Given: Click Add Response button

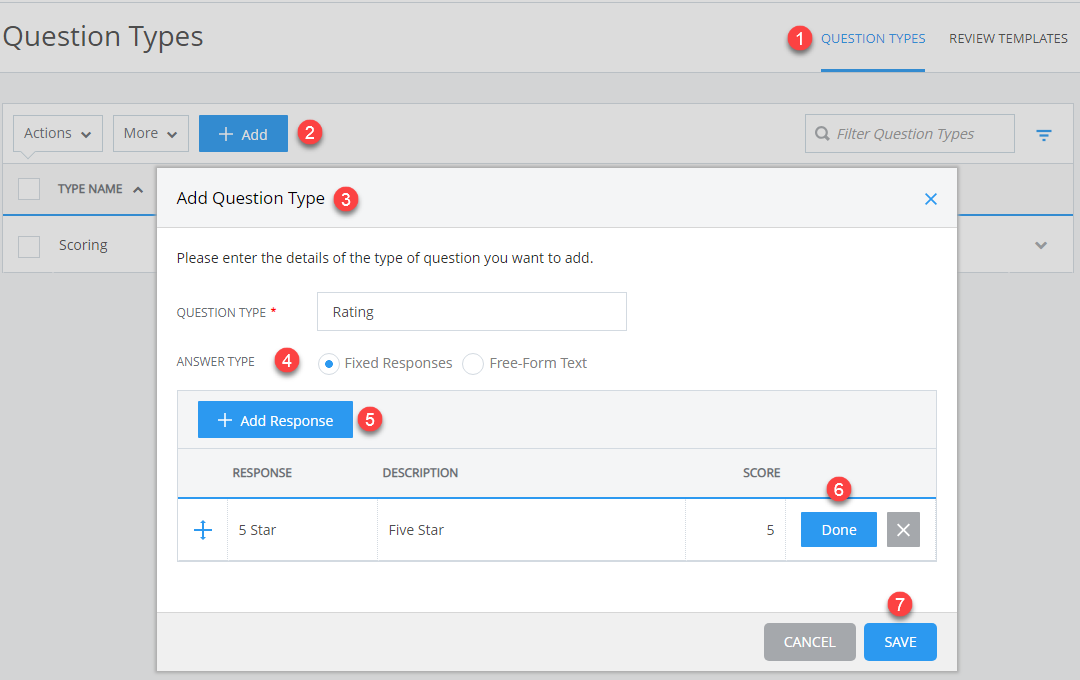Looking at the screenshot, I should [x=276, y=420].
